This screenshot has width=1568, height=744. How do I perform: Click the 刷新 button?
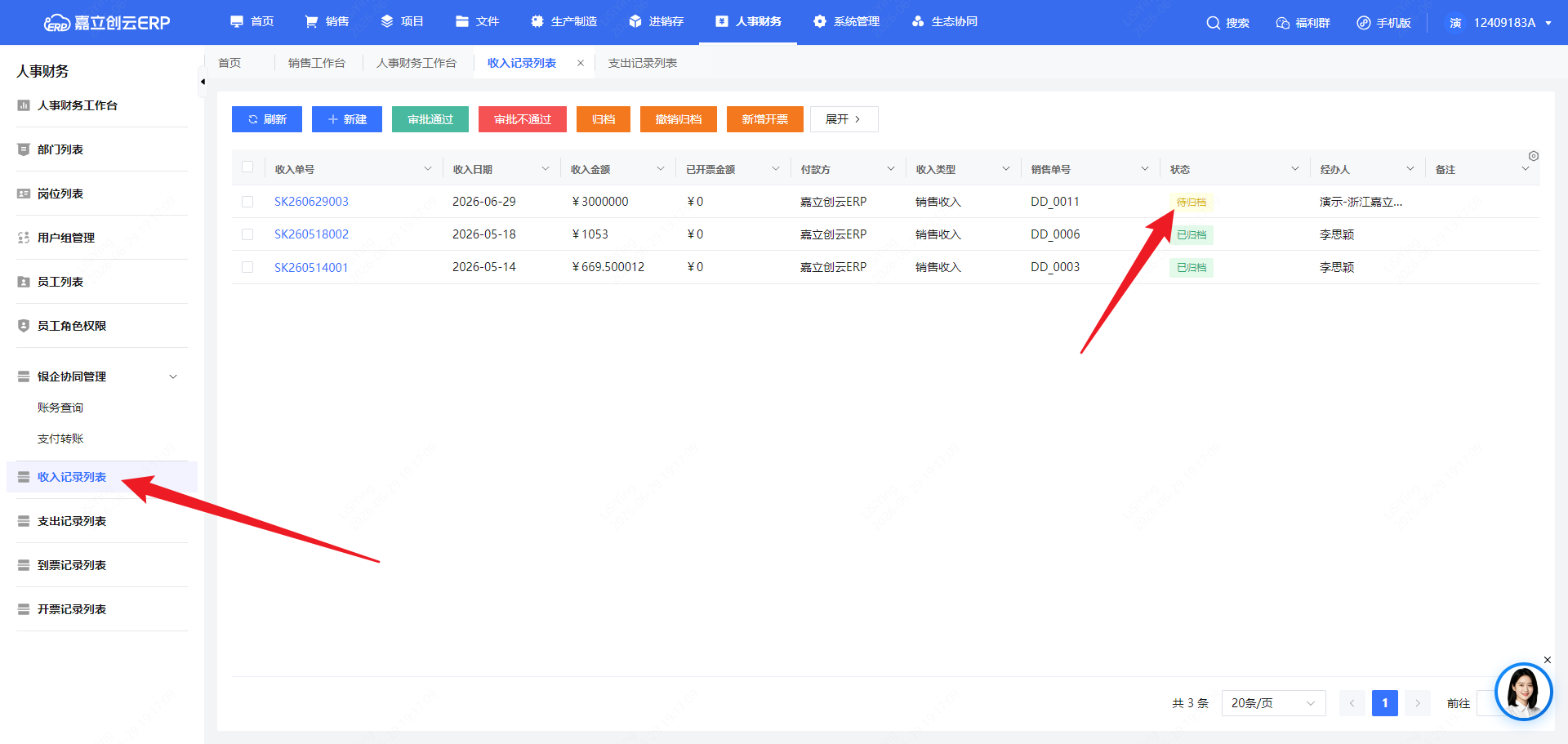coord(267,119)
